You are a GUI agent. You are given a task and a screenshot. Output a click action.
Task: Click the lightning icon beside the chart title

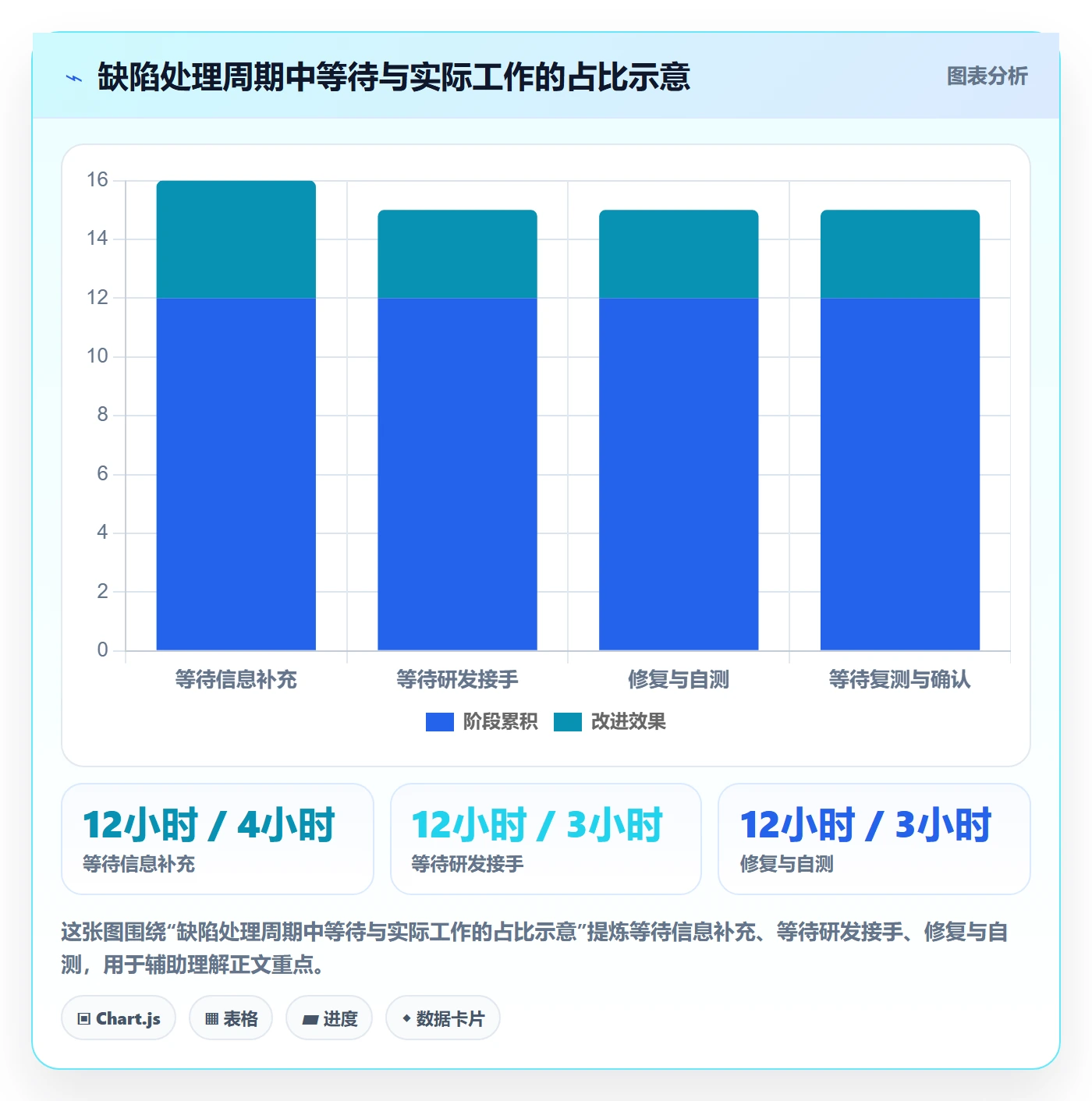point(74,78)
